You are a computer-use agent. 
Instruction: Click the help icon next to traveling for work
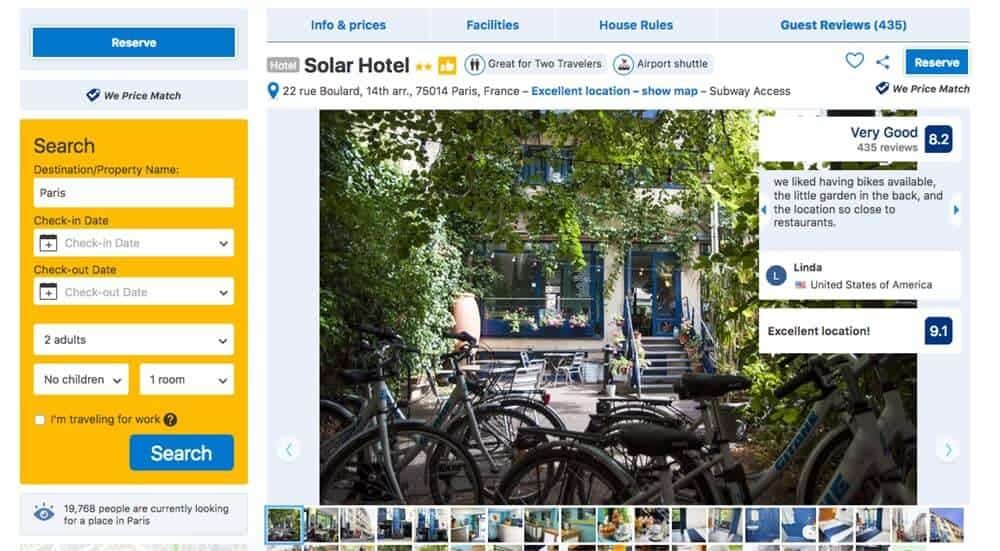[170, 420]
